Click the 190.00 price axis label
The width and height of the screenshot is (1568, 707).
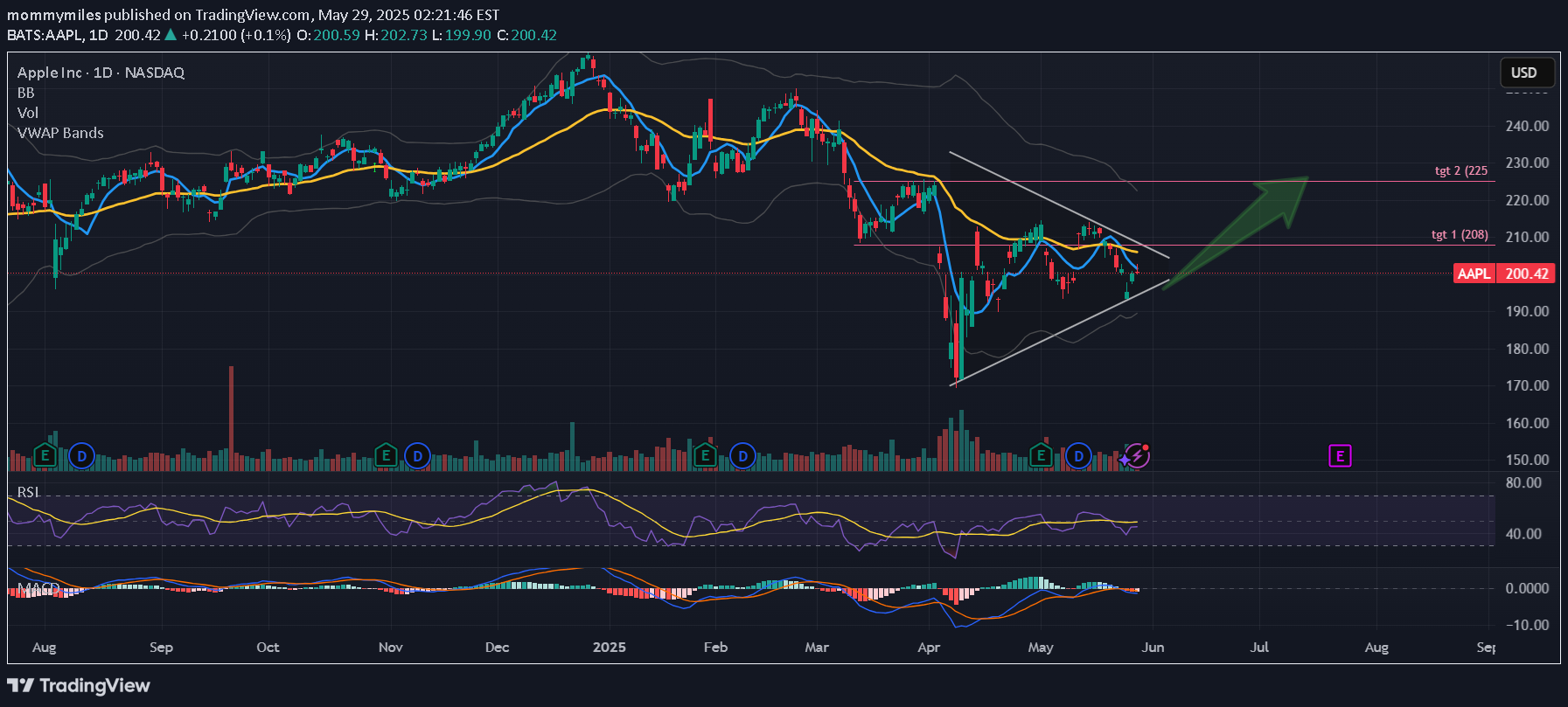pos(1527,311)
